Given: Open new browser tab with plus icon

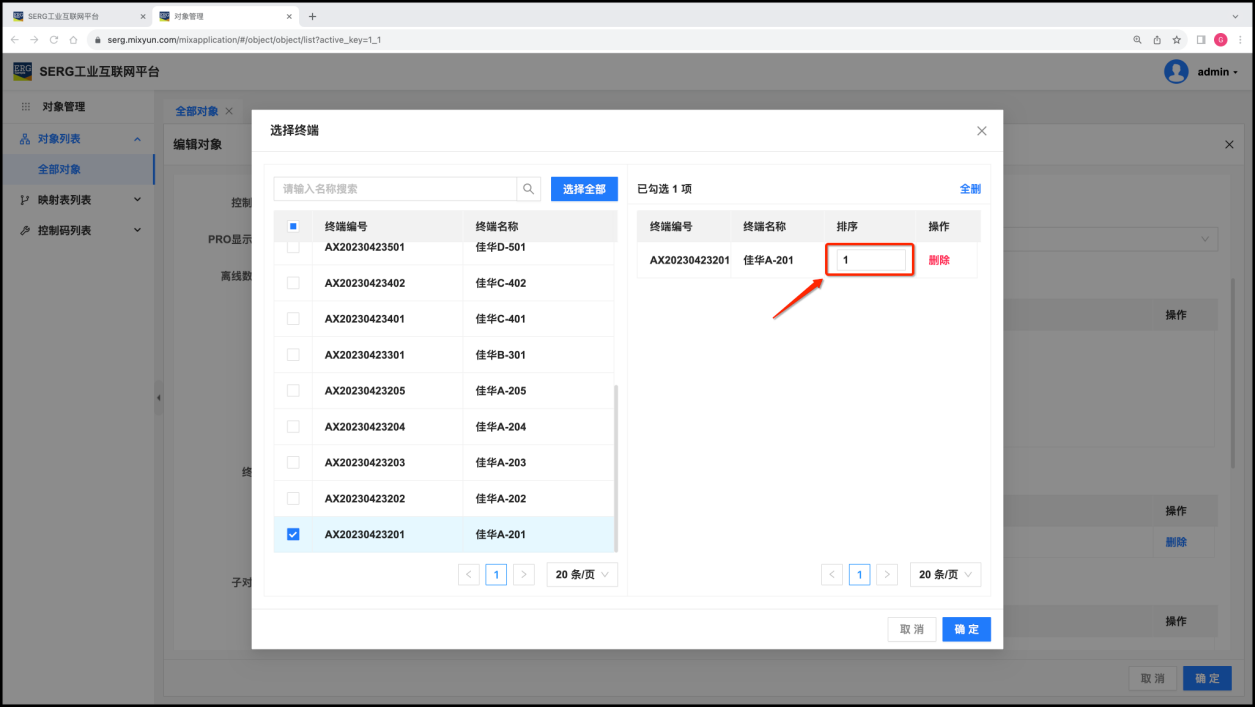Looking at the screenshot, I should point(312,16).
